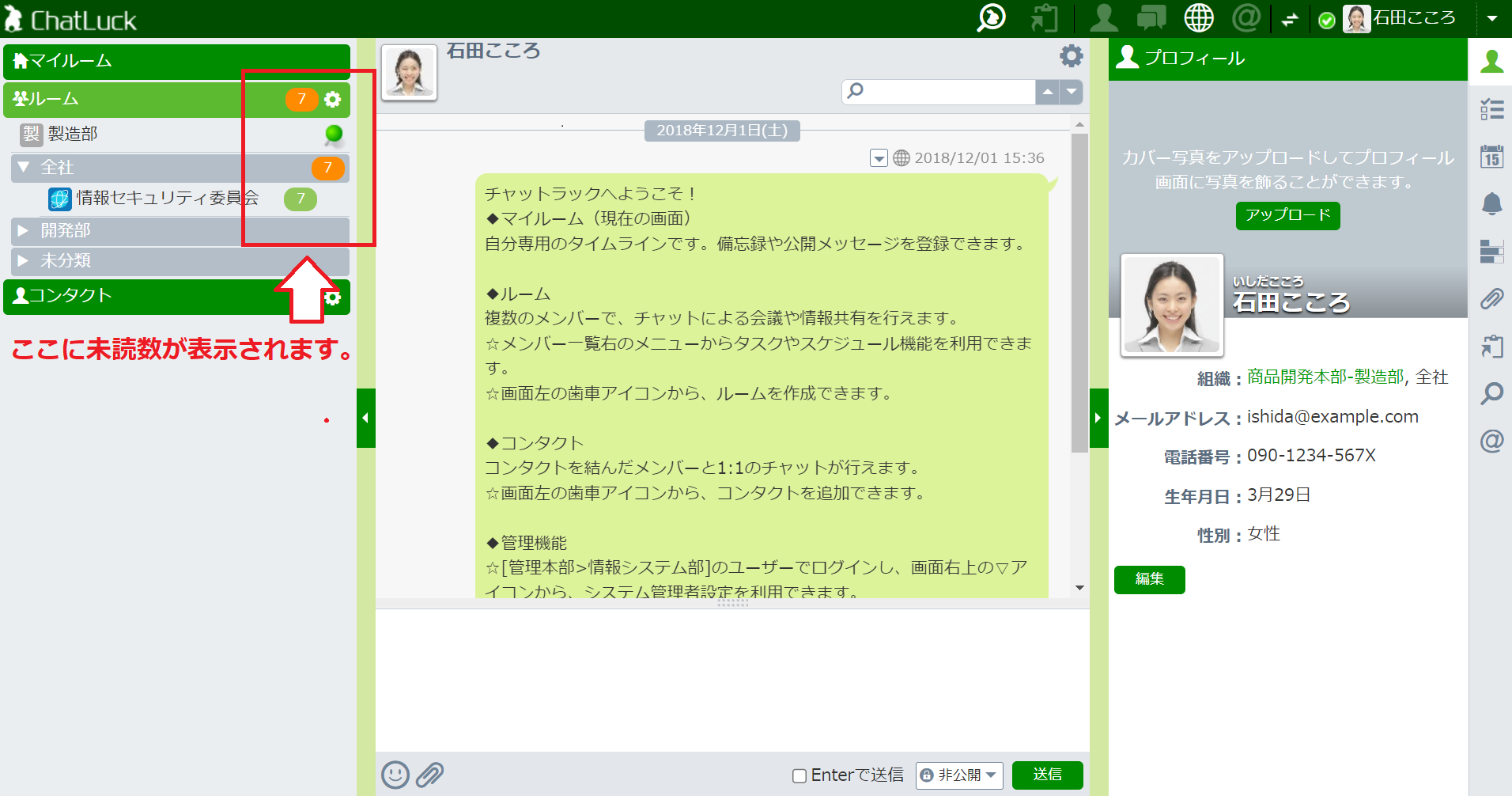Click the green 7 badge on 情報セキュリティ委員会

coord(301,199)
